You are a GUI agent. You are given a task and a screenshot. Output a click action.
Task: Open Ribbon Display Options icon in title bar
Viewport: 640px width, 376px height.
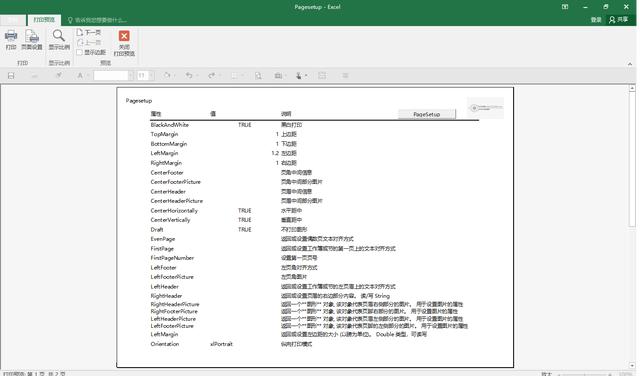(565, 7)
